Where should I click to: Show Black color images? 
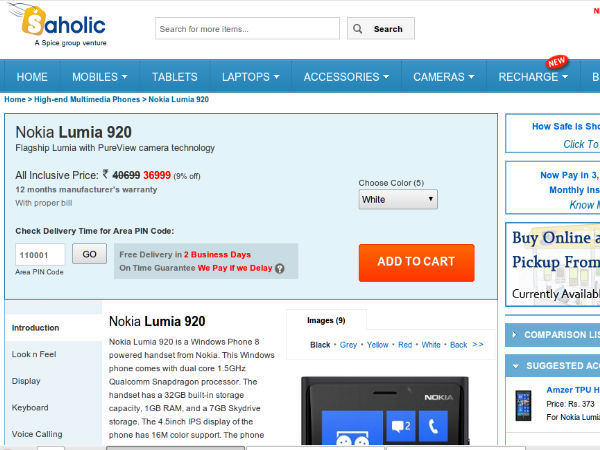point(320,345)
